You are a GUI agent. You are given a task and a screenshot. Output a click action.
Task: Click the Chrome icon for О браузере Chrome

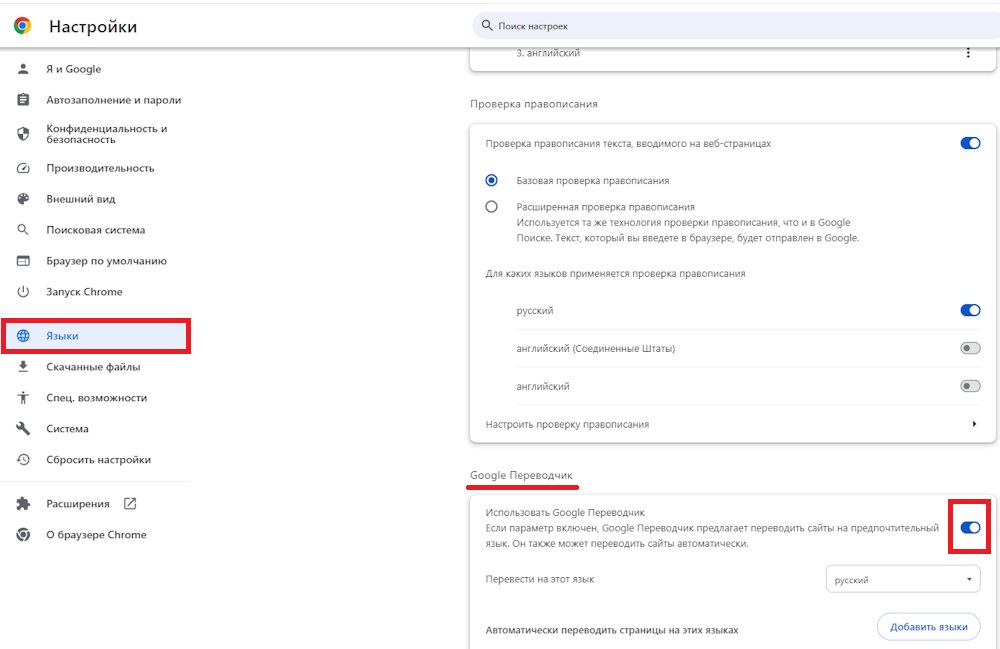pyautogui.click(x=23, y=535)
